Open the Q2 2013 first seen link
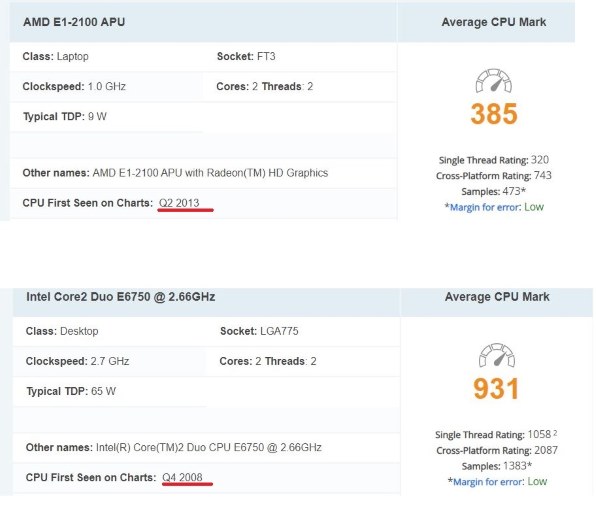This screenshot has height=514, width=596. click(x=179, y=203)
